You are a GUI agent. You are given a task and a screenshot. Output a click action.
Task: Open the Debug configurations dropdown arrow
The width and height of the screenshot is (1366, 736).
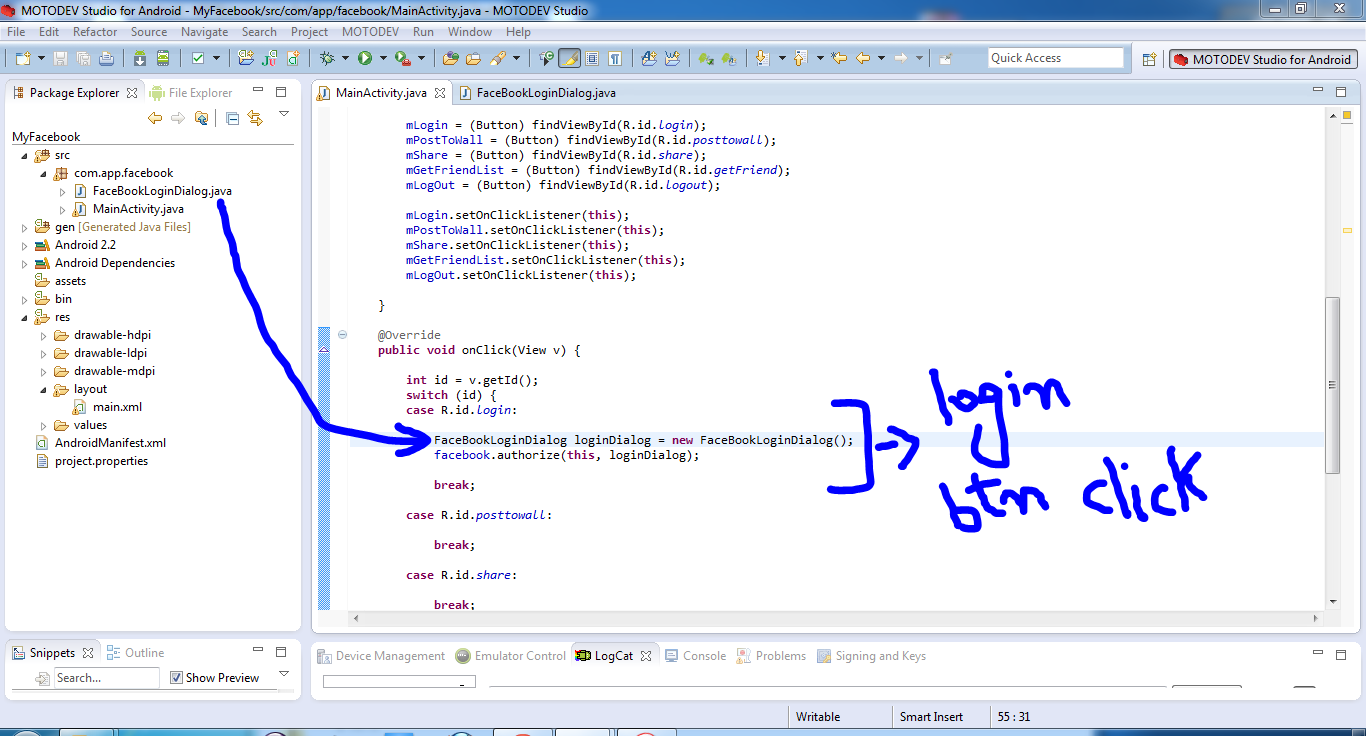pos(345,58)
